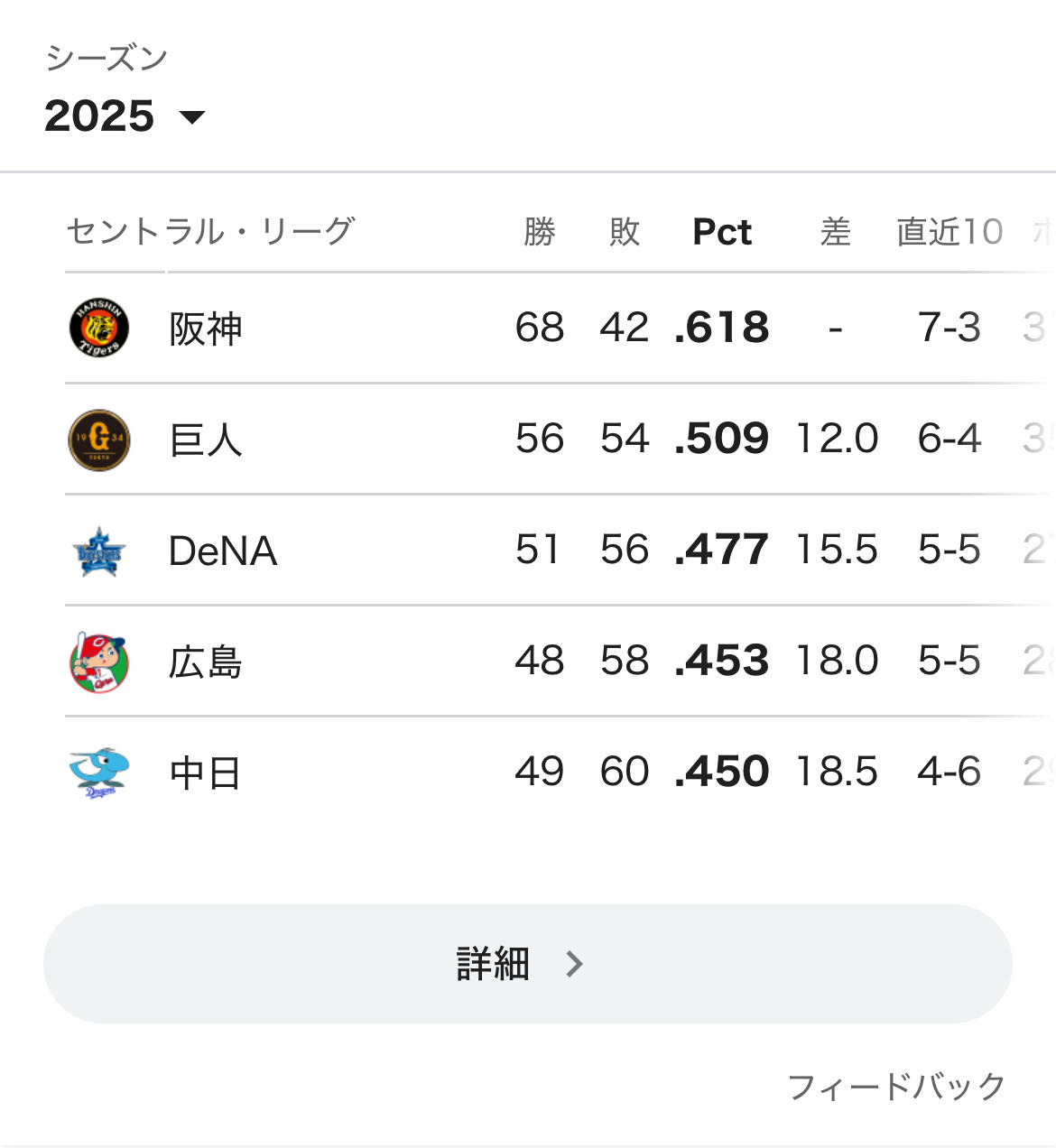Screen dimensions: 1056x1148
Task: Click the Yomiuri Giants team logo
Action: coord(99,440)
